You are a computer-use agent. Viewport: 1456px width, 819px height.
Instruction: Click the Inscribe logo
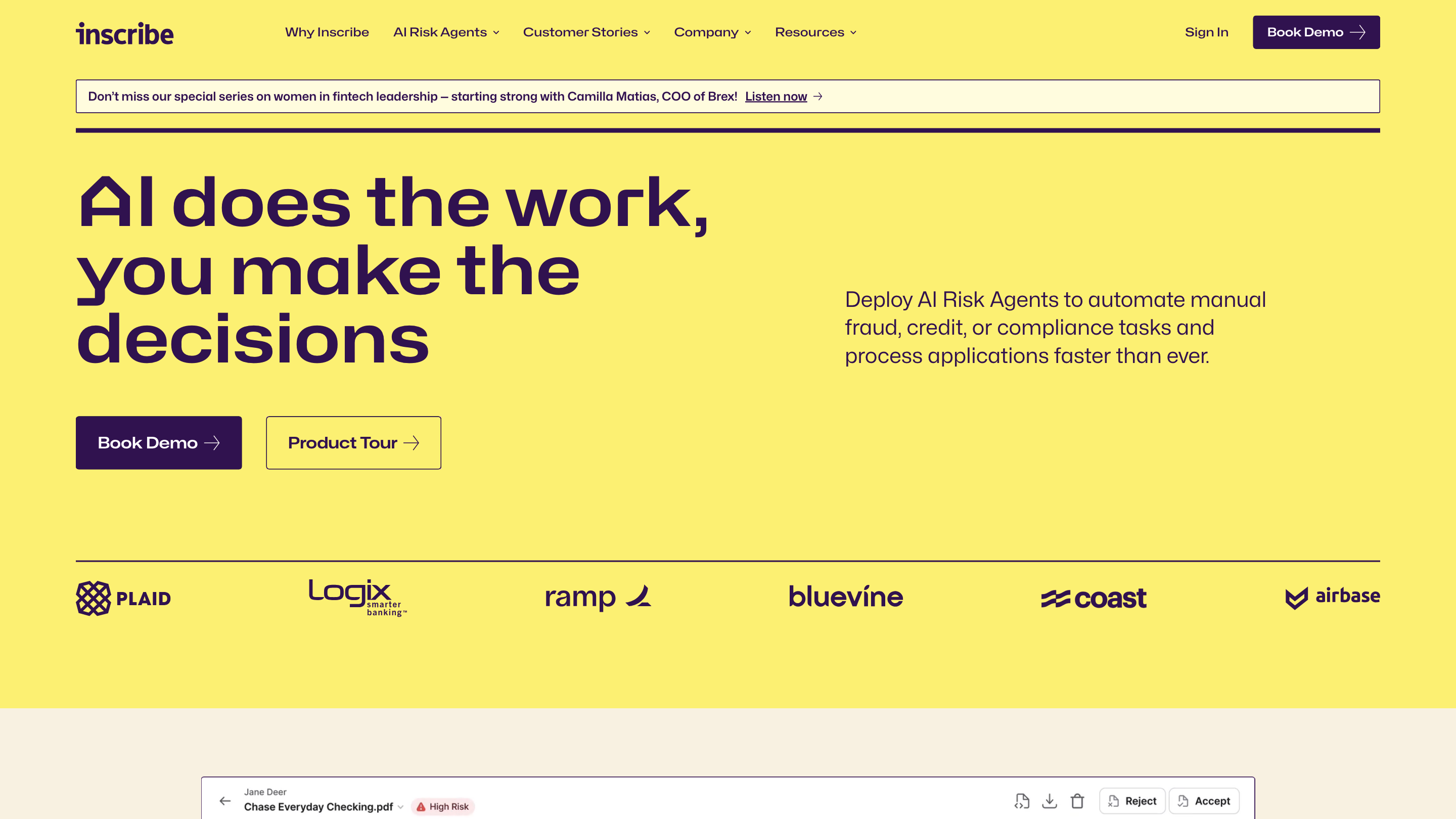(124, 33)
